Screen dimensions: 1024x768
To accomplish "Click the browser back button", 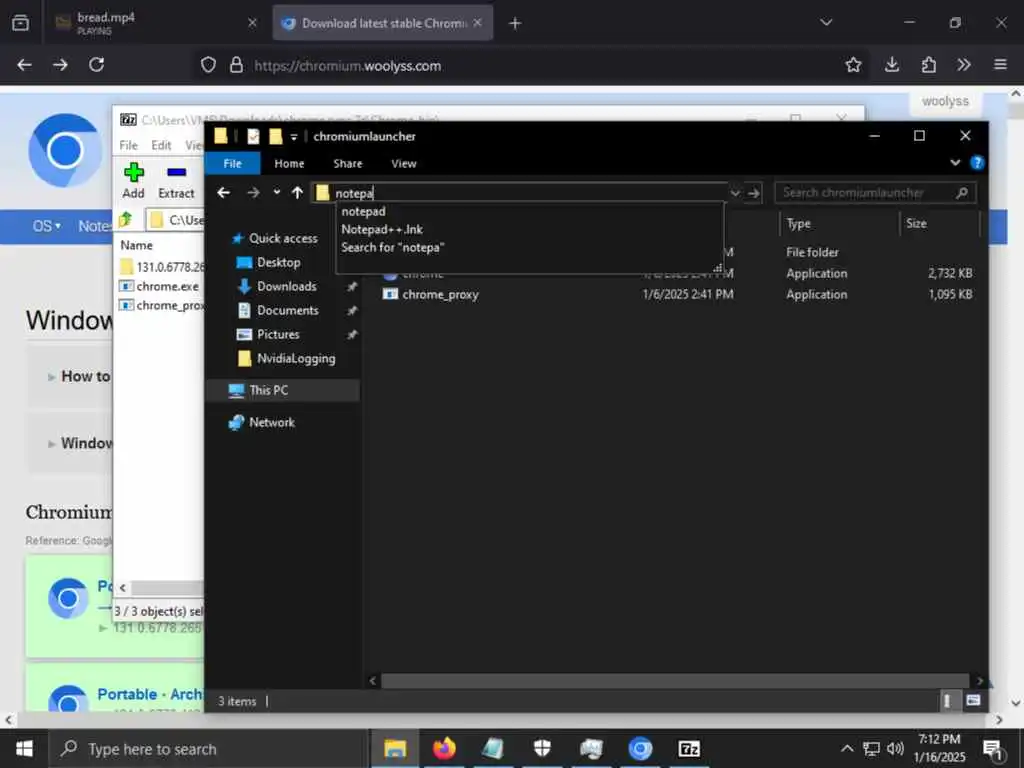I will click(24, 65).
